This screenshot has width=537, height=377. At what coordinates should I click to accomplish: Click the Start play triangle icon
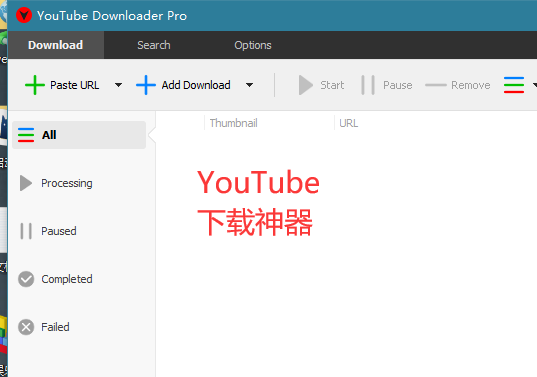pyautogui.click(x=305, y=85)
